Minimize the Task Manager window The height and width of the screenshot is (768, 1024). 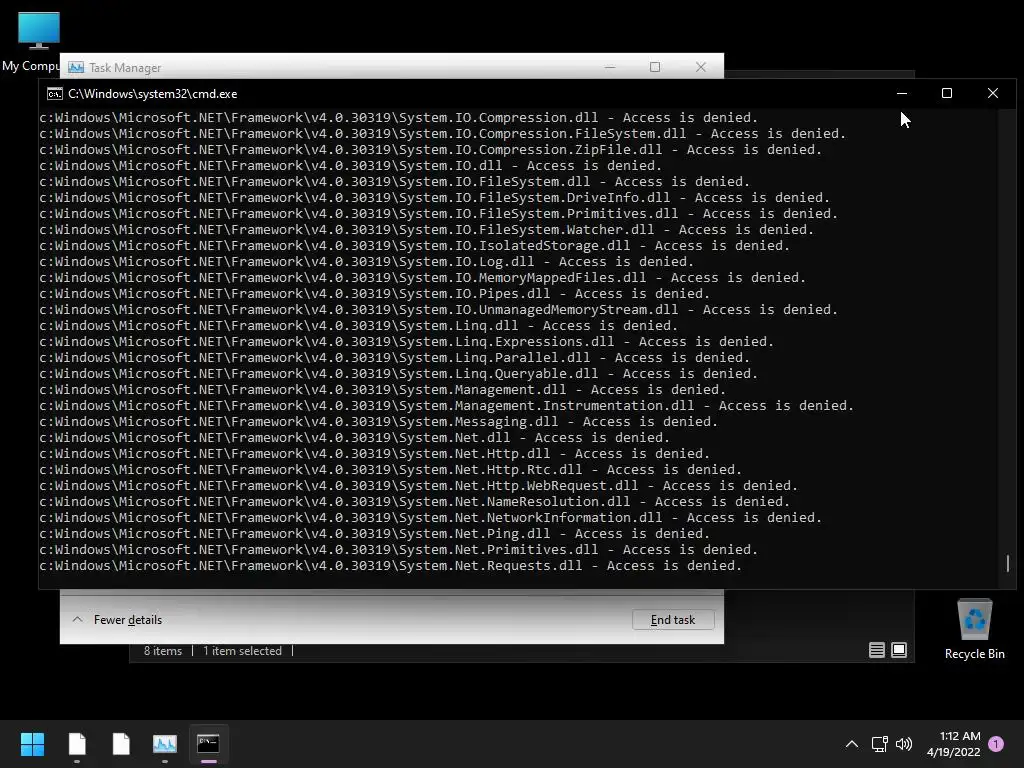pyautogui.click(x=610, y=67)
